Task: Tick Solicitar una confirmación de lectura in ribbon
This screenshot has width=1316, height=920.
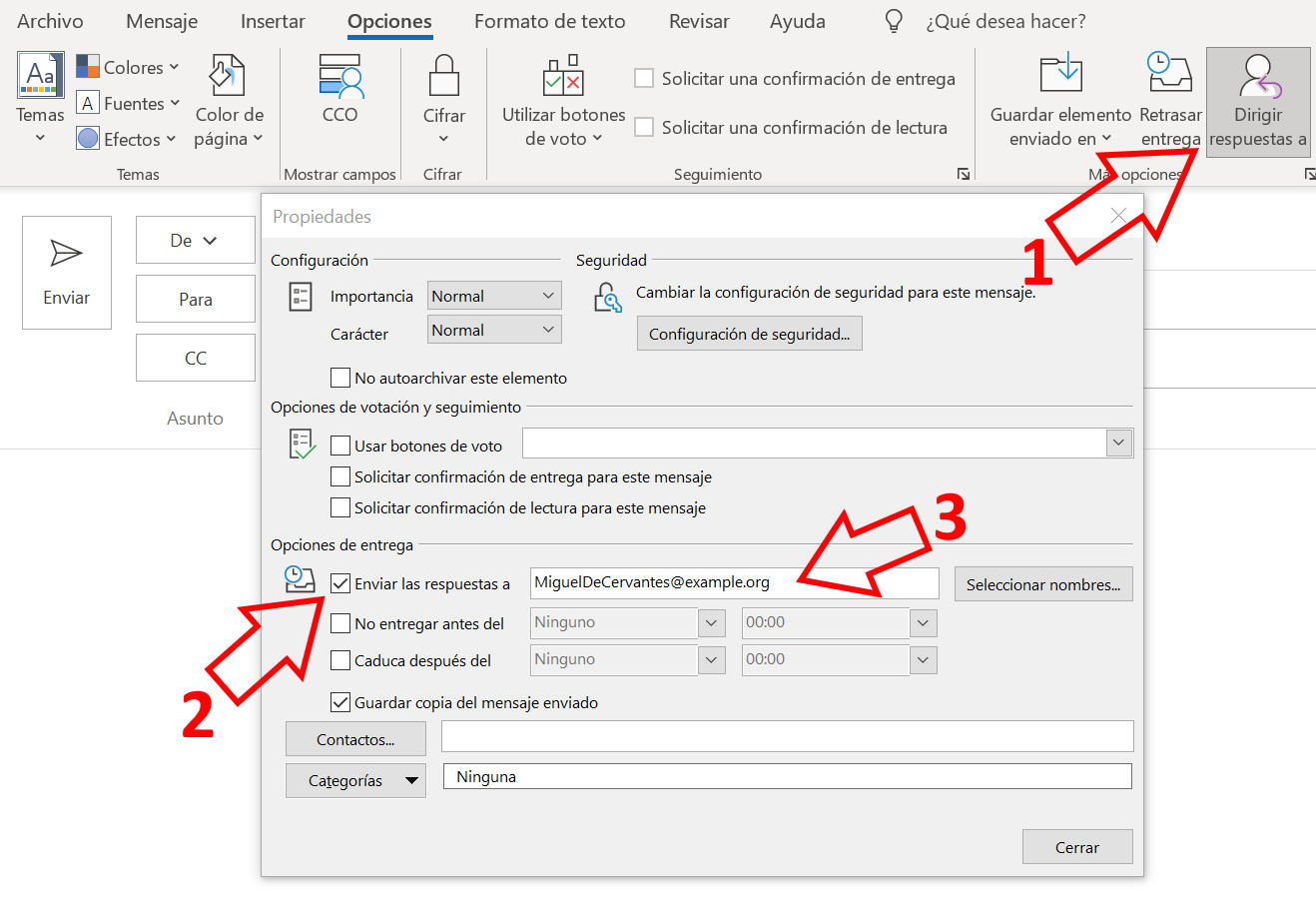Action: [645, 128]
